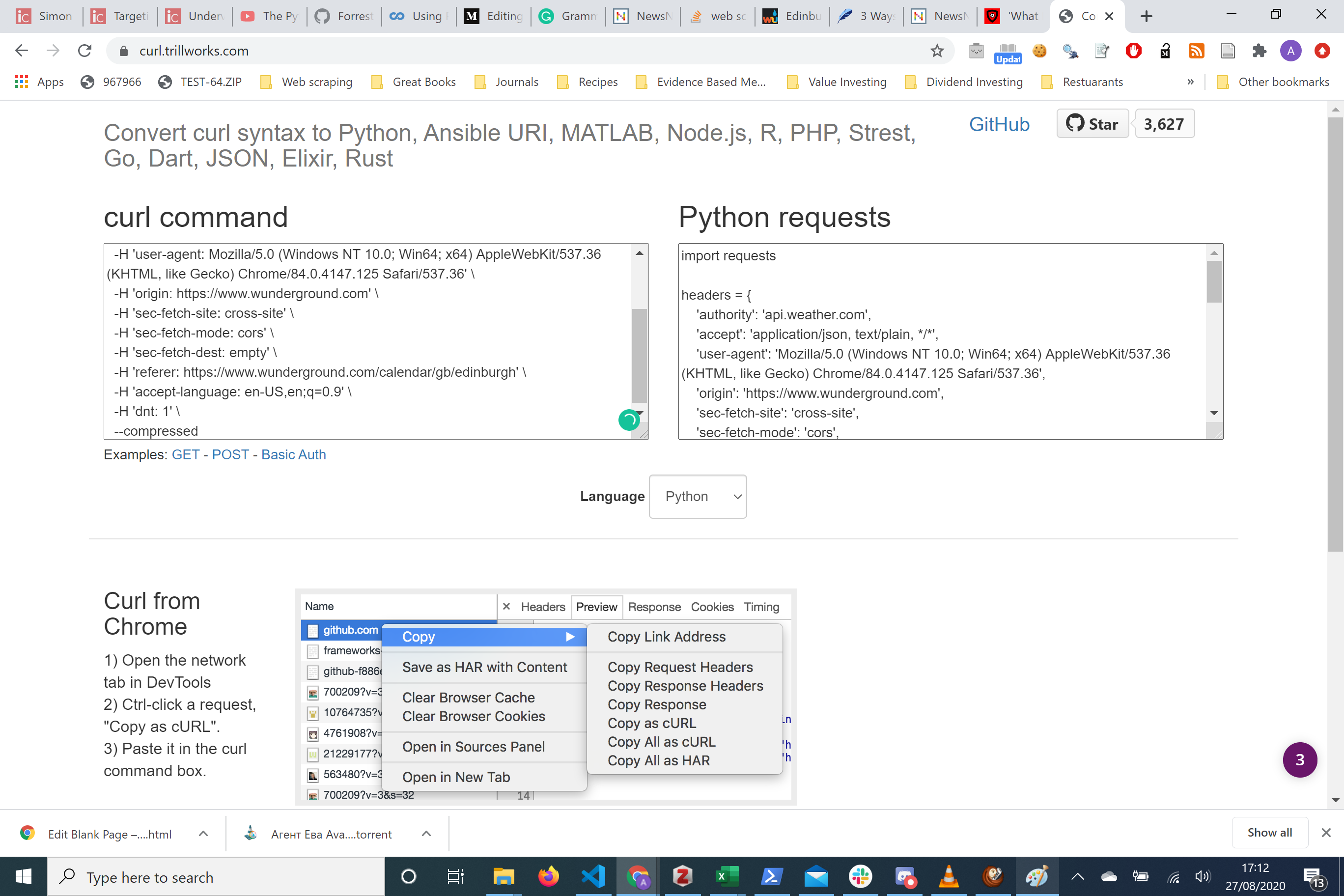Open the Web scraping bookmarks folder
1344x896 pixels.
(307, 83)
